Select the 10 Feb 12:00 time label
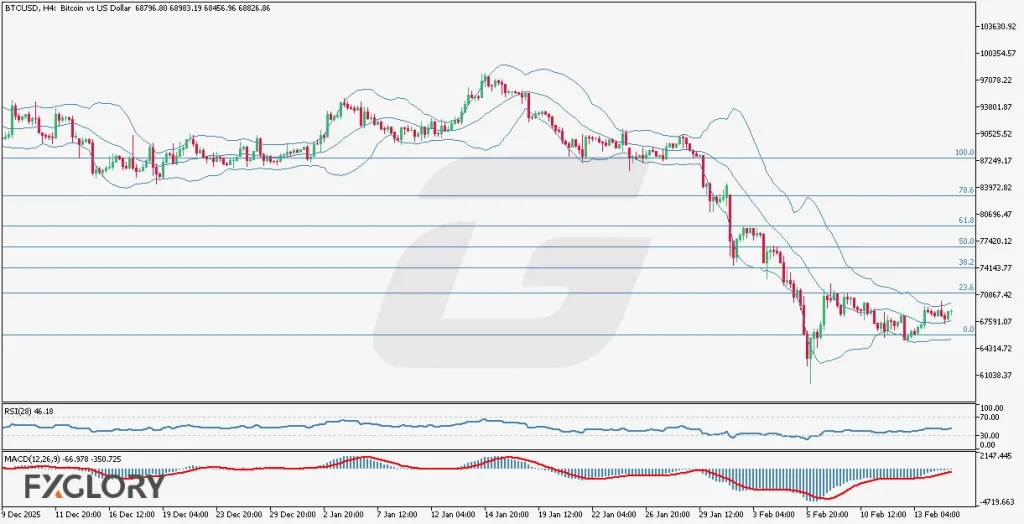The height and width of the screenshot is (524, 1024). pos(884,515)
